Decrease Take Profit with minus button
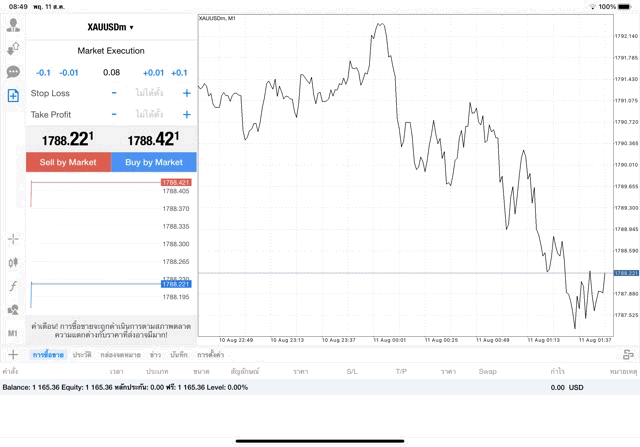 [x=114, y=114]
